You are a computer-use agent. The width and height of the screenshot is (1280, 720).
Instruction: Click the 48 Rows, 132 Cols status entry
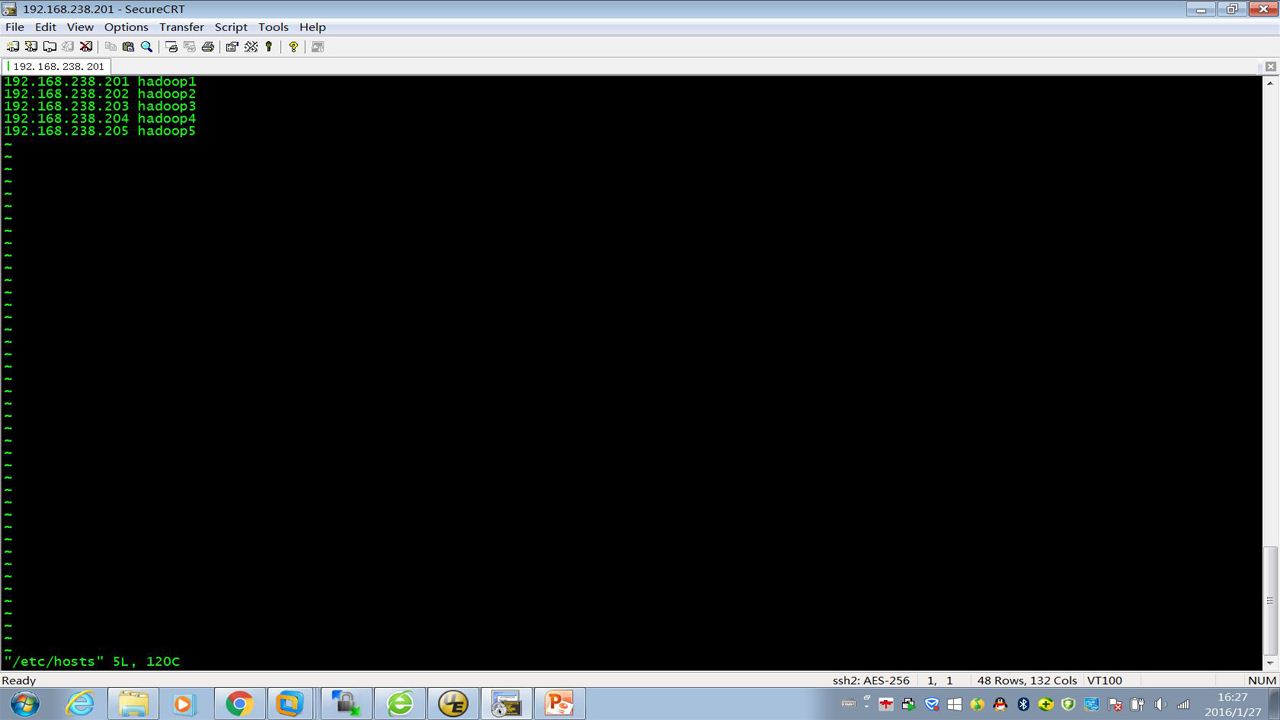pos(1027,680)
